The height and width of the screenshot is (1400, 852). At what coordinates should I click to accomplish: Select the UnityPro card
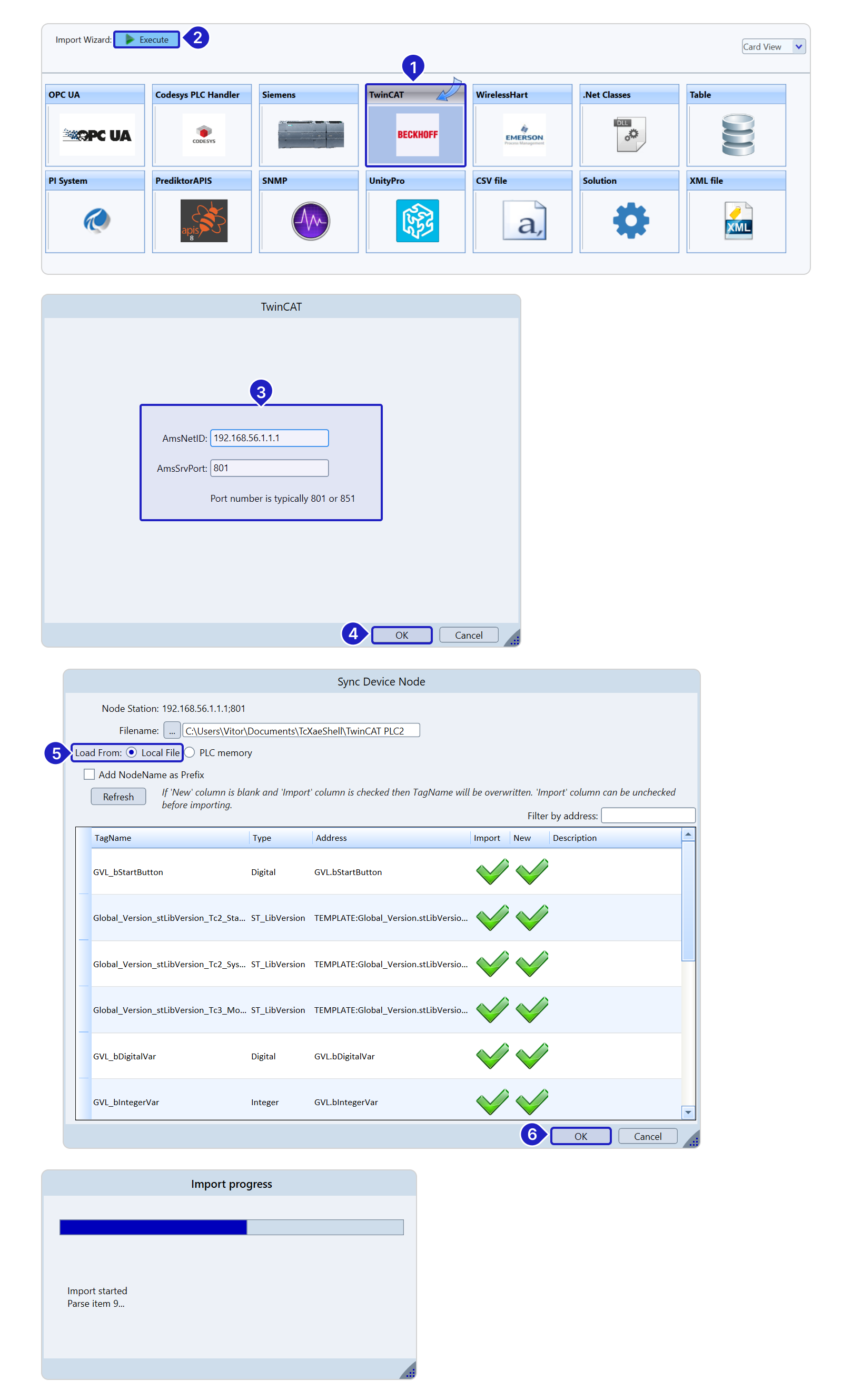point(415,211)
